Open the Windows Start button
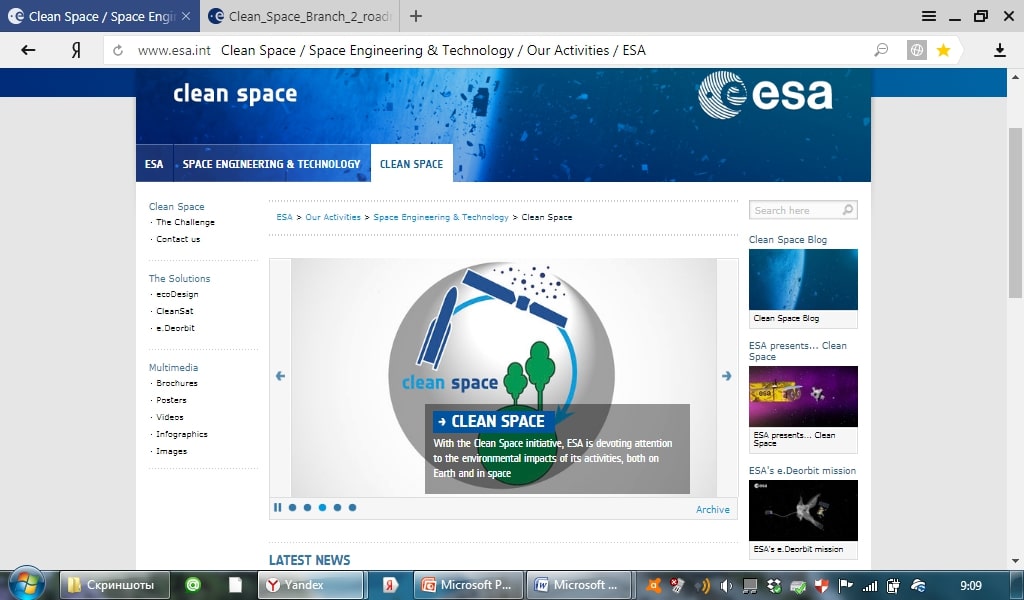The height and width of the screenshot is (600, 1024). [26, 583]
